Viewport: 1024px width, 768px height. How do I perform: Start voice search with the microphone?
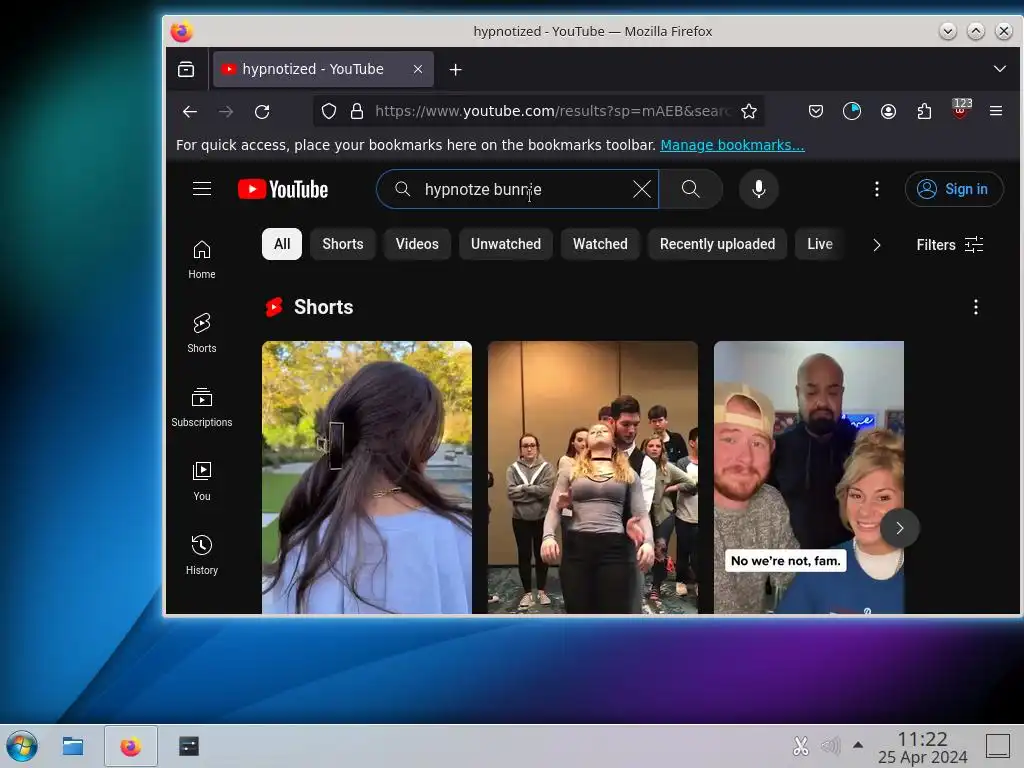758,189
